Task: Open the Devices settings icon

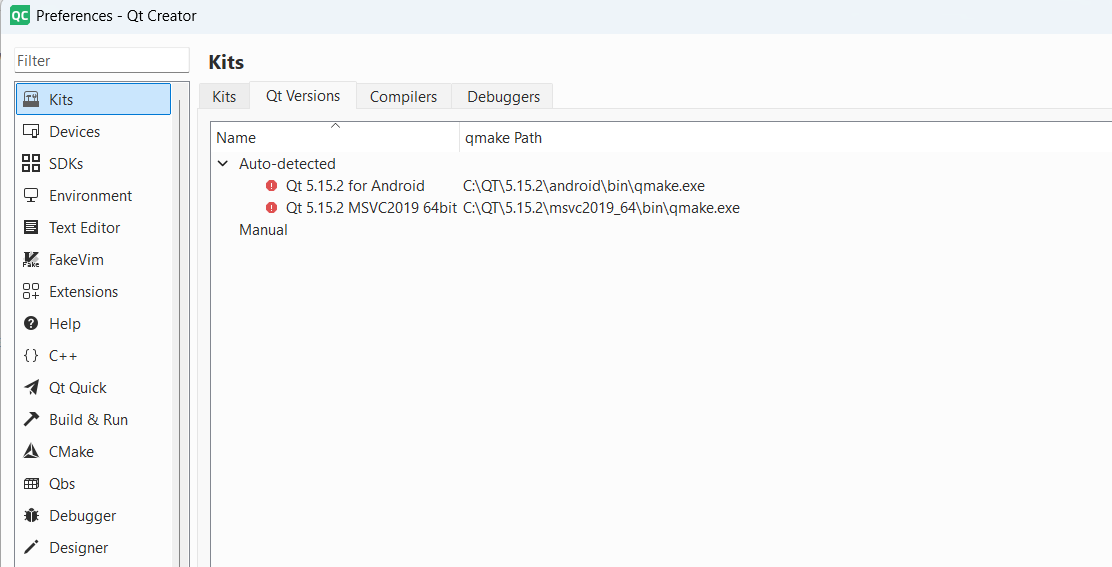Action: [x=31, y=132]
